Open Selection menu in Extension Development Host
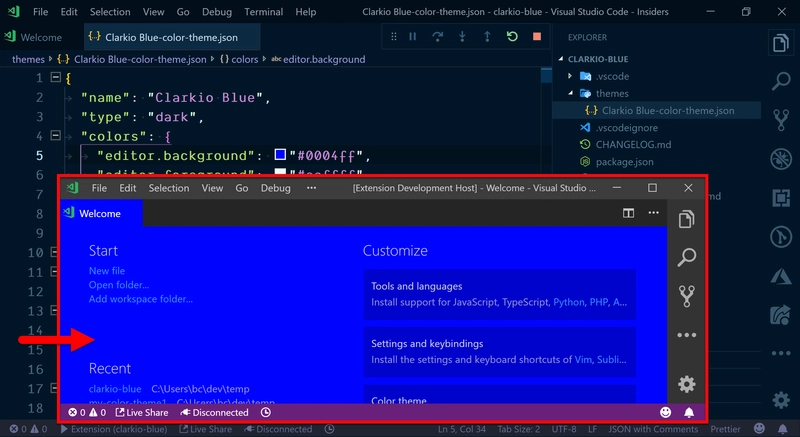800x437 pixels. 169,188
